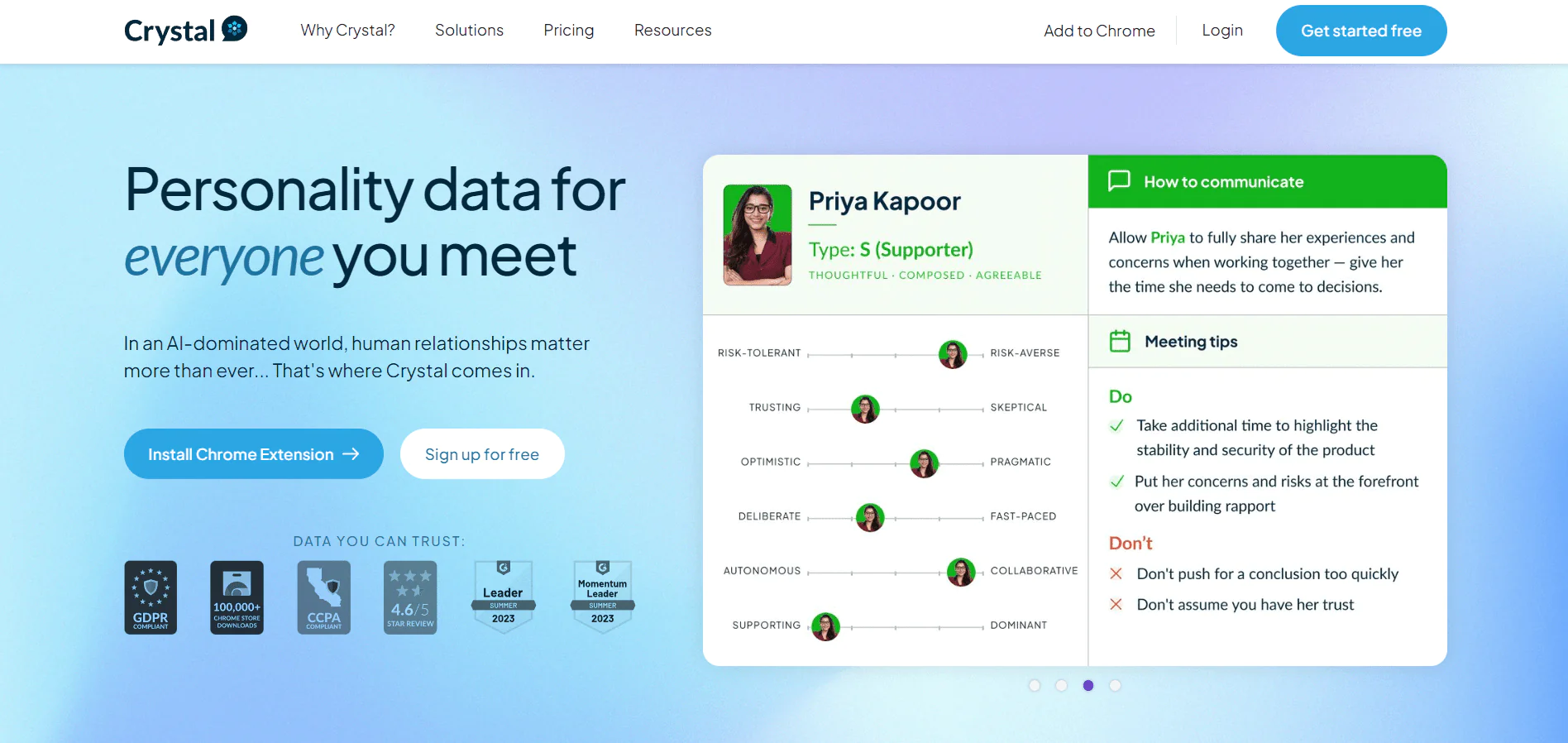Click the Momentum Leader Summer 2023 badge
The image size is (1568, 743).
(x=602, y=597)
